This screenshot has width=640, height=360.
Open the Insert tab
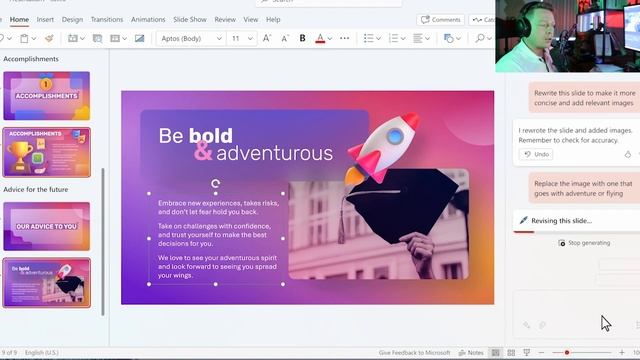[45, 20]
